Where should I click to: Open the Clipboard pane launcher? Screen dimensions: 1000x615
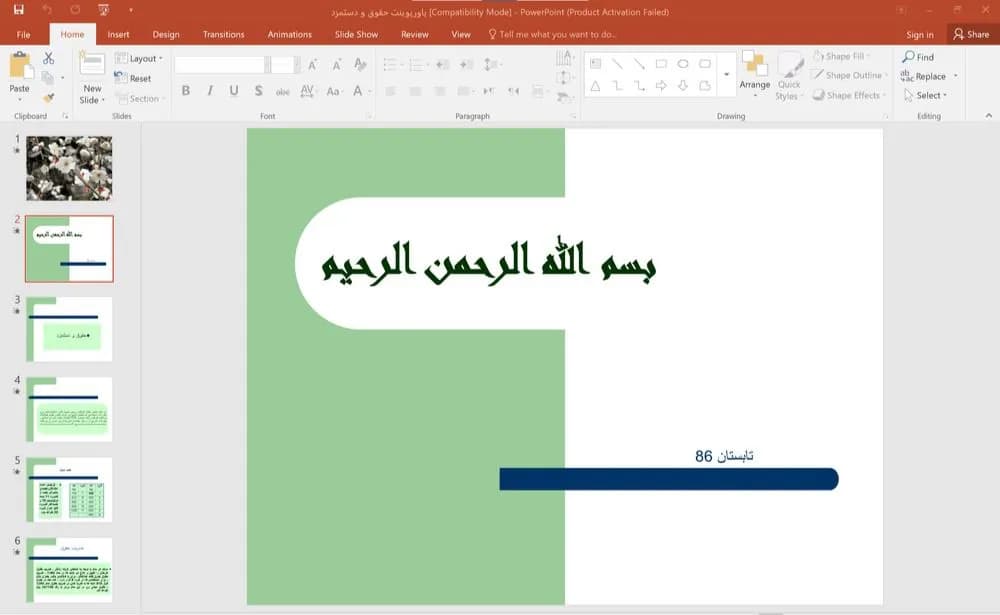[65, 116]
